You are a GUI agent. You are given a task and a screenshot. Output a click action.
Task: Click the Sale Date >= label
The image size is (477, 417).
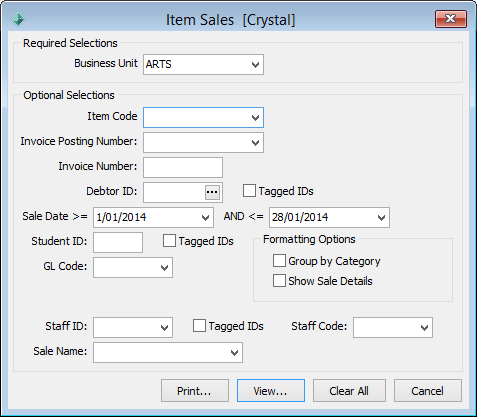click(55, 216)
